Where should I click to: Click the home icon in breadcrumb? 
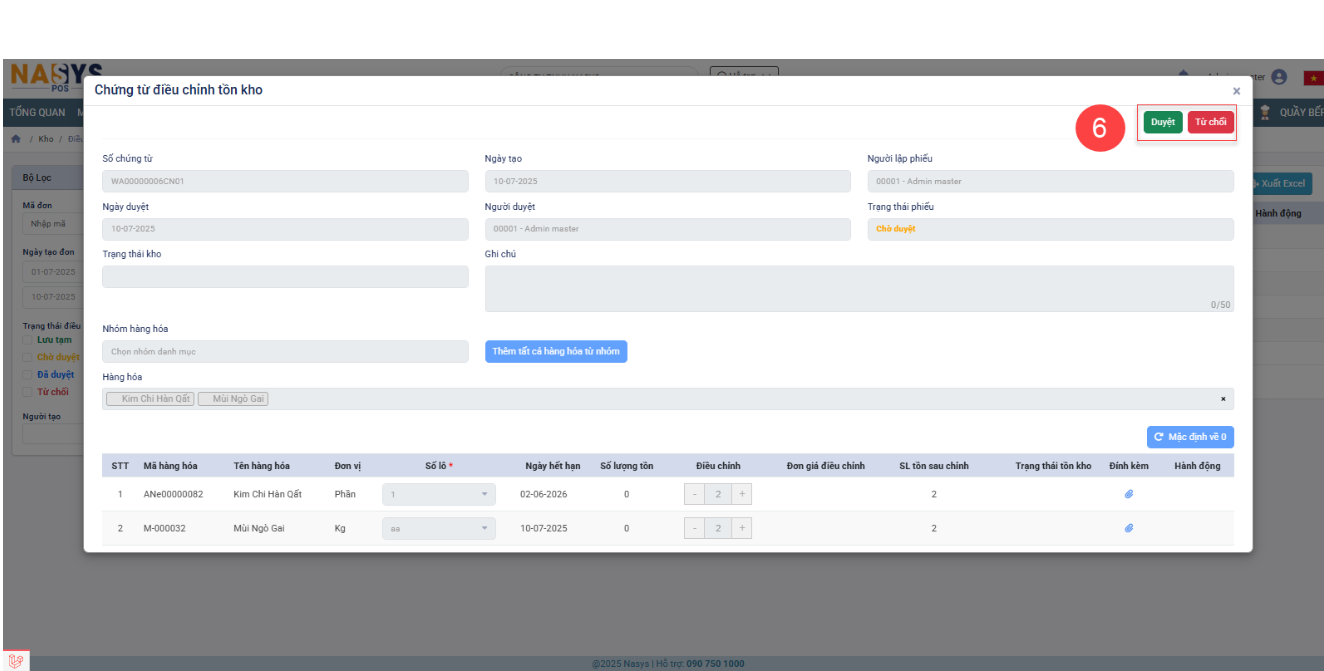point(16,139)
